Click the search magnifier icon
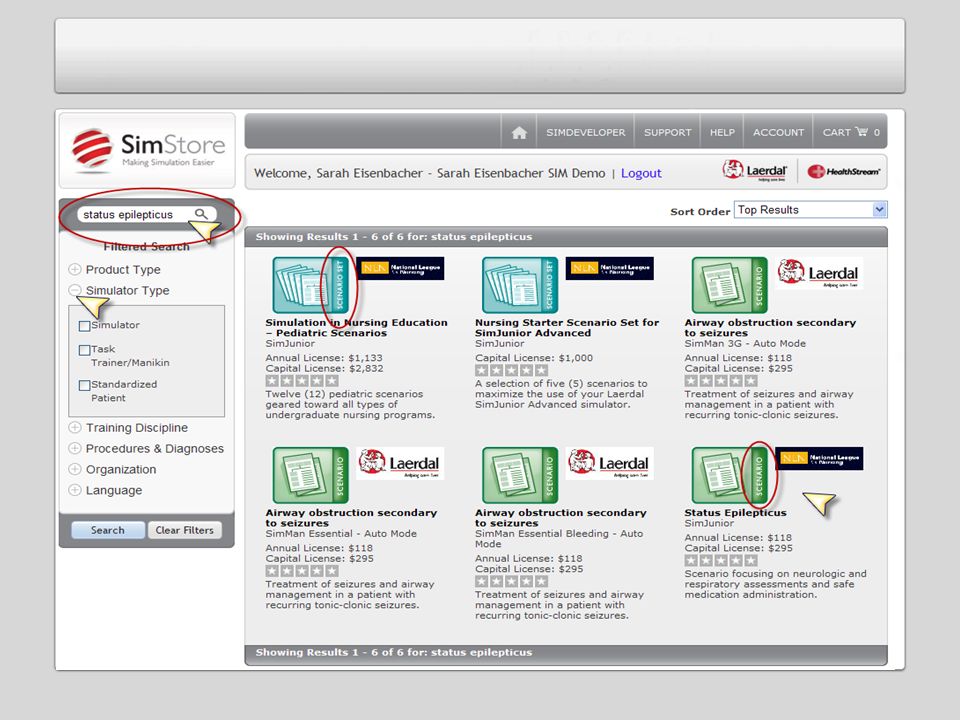The width and height of the screenshot is (960, 720). coord(201,214)
